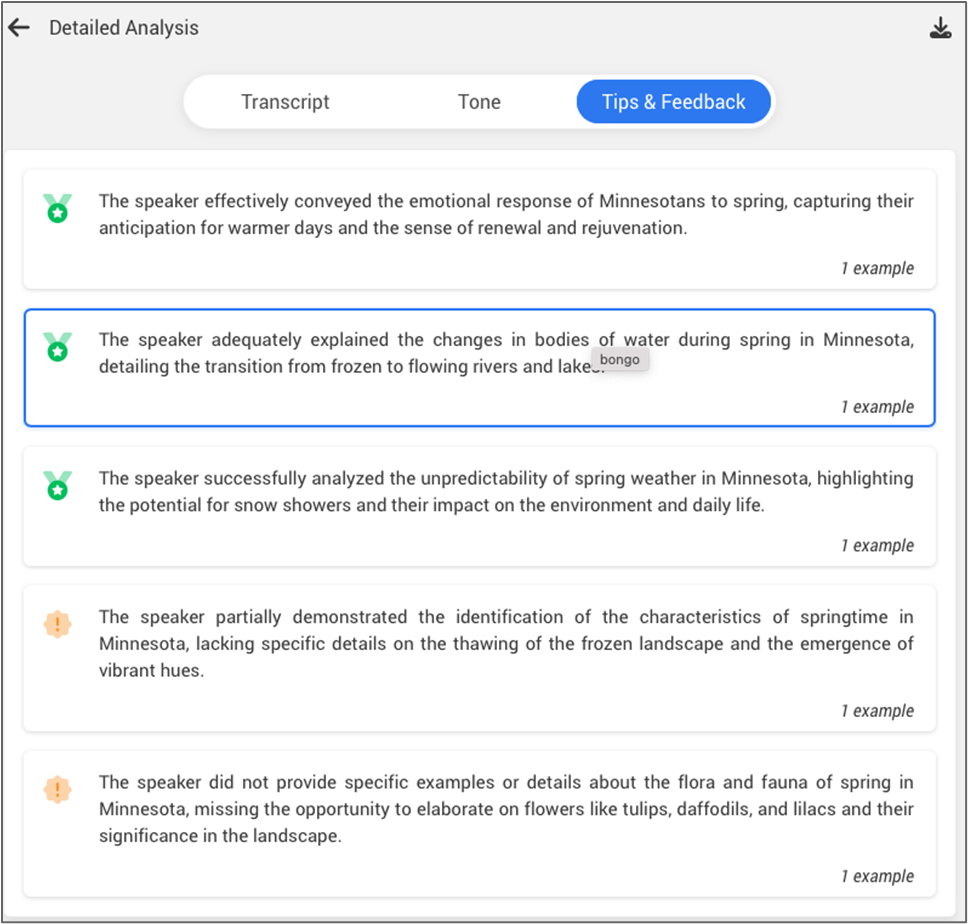Switch to the Transcript tab
This screenshot has height=924, width=968.
[285, 102]
